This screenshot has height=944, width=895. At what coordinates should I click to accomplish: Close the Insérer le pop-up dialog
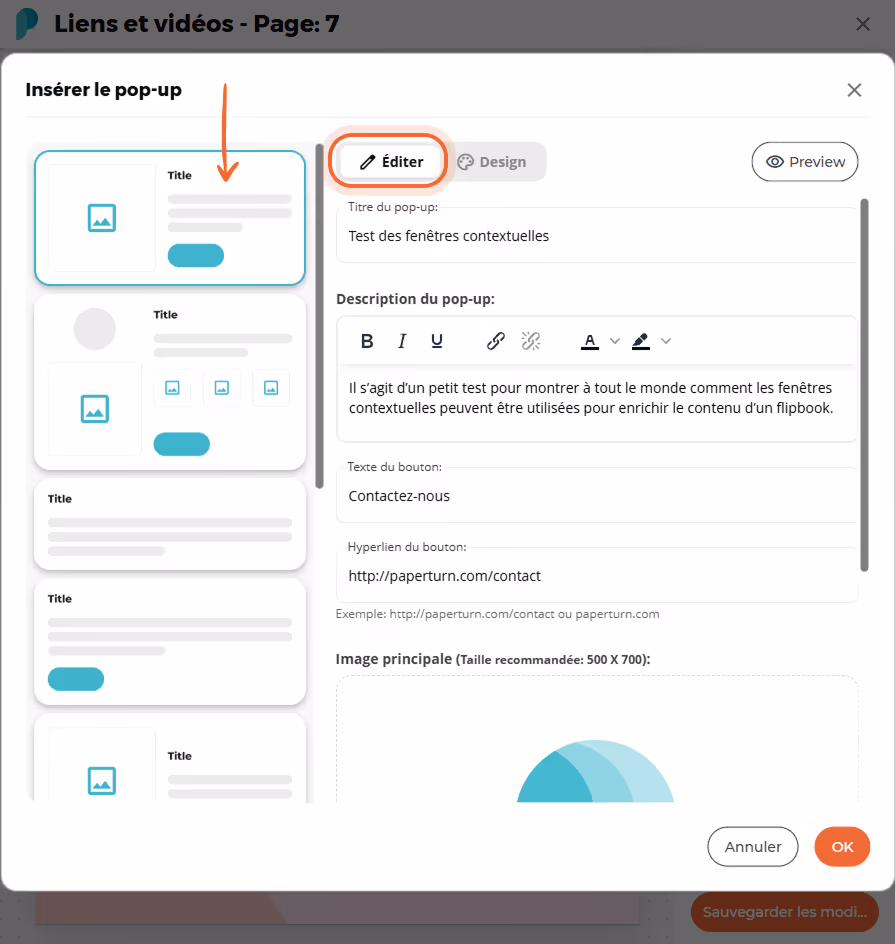pos(854,90)
